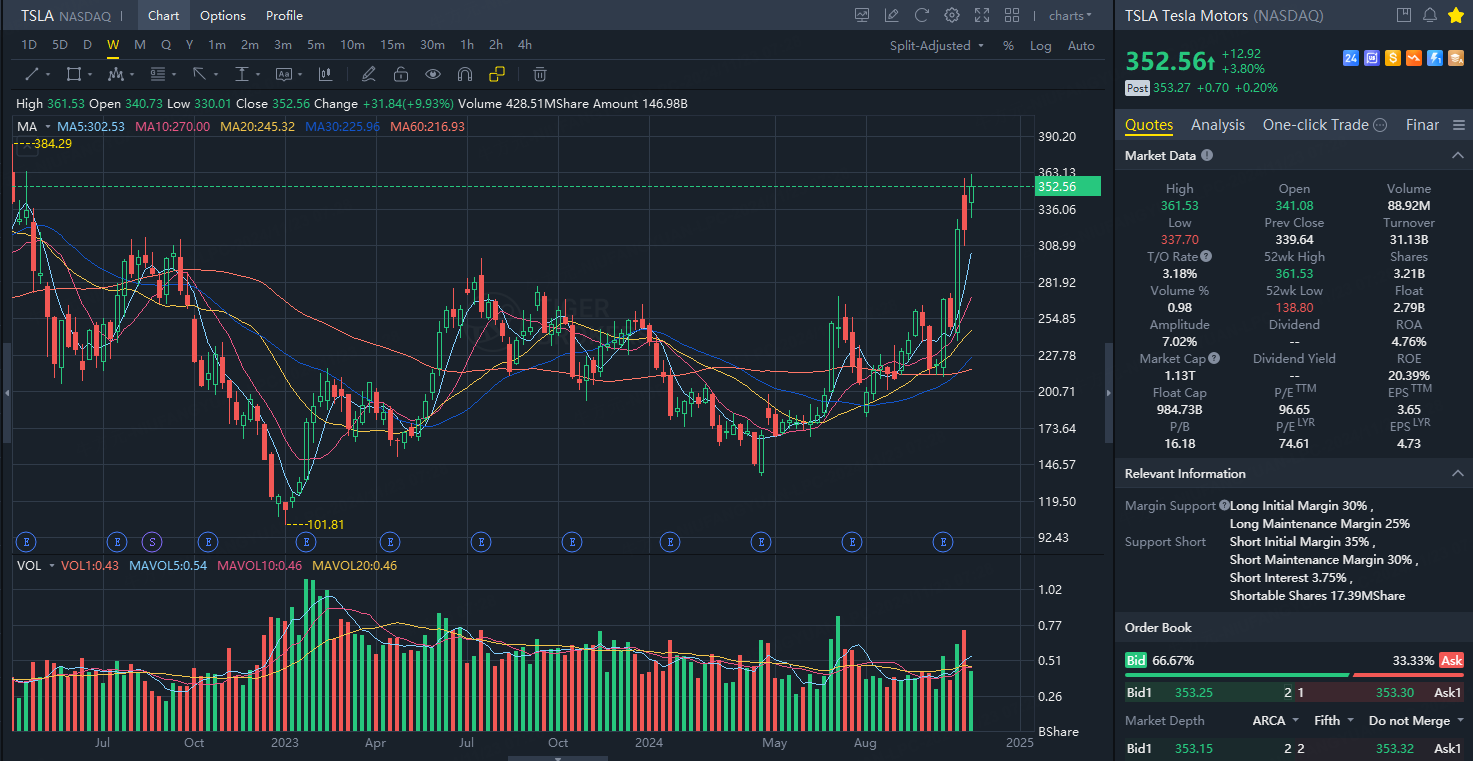Open chart settings gear icon

[952, 15]
